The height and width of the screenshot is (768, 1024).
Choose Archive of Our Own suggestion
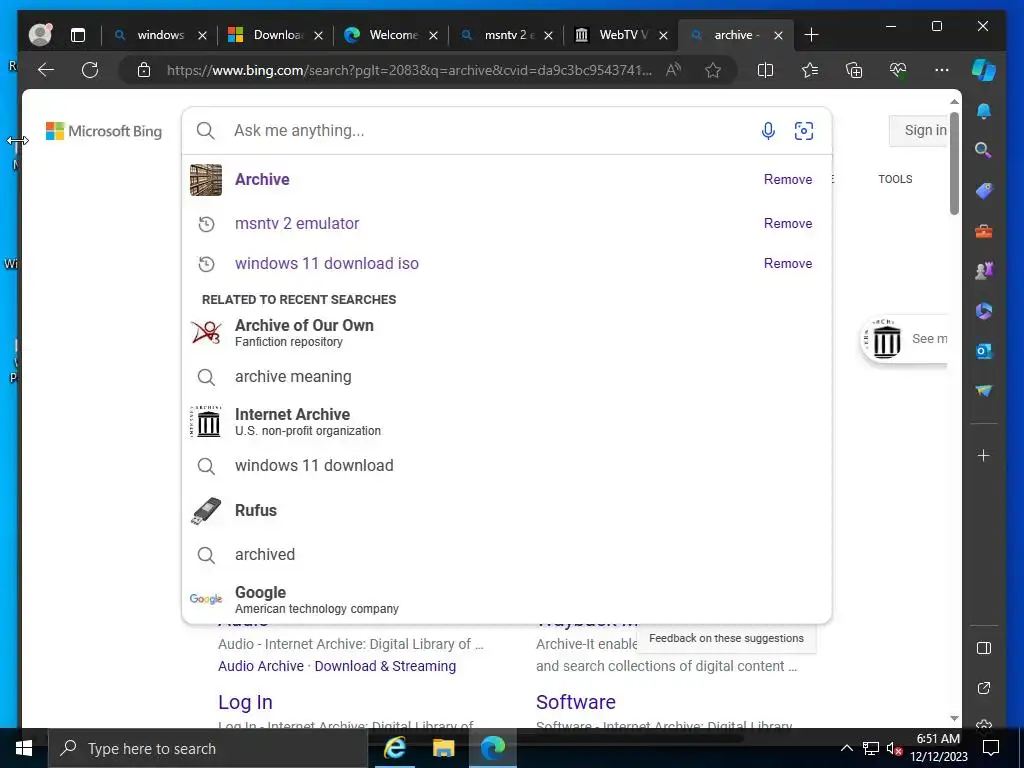coord(506,332)
